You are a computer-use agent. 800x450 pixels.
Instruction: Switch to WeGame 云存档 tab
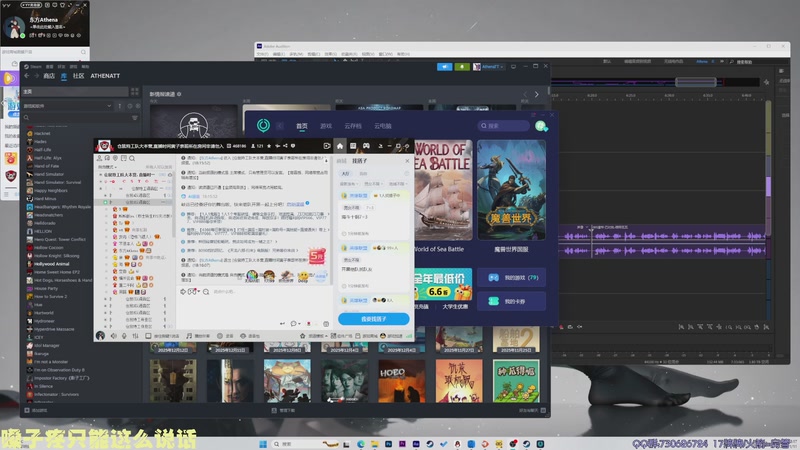353,126
